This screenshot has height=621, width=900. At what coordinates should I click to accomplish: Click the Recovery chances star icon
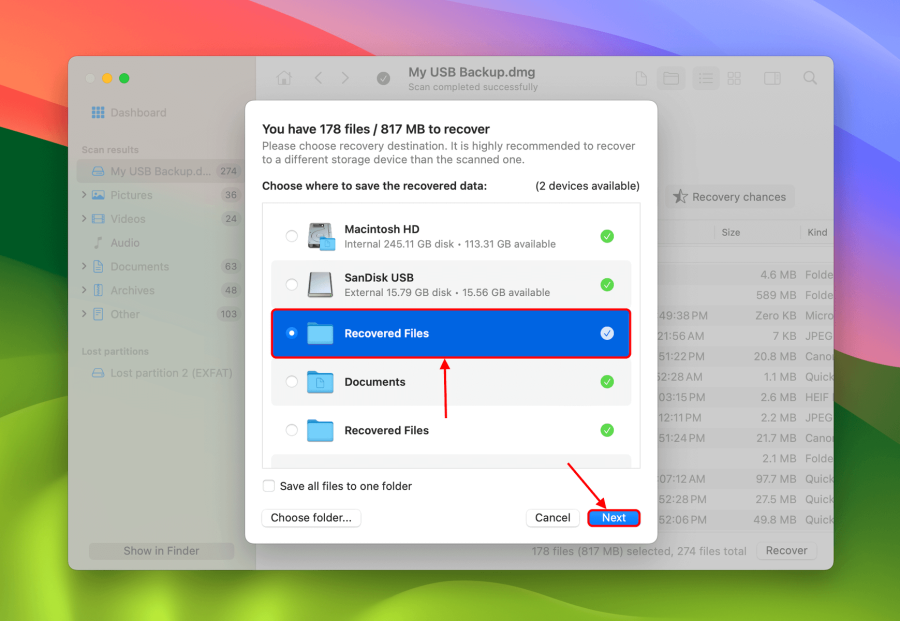tap(682, 197)
